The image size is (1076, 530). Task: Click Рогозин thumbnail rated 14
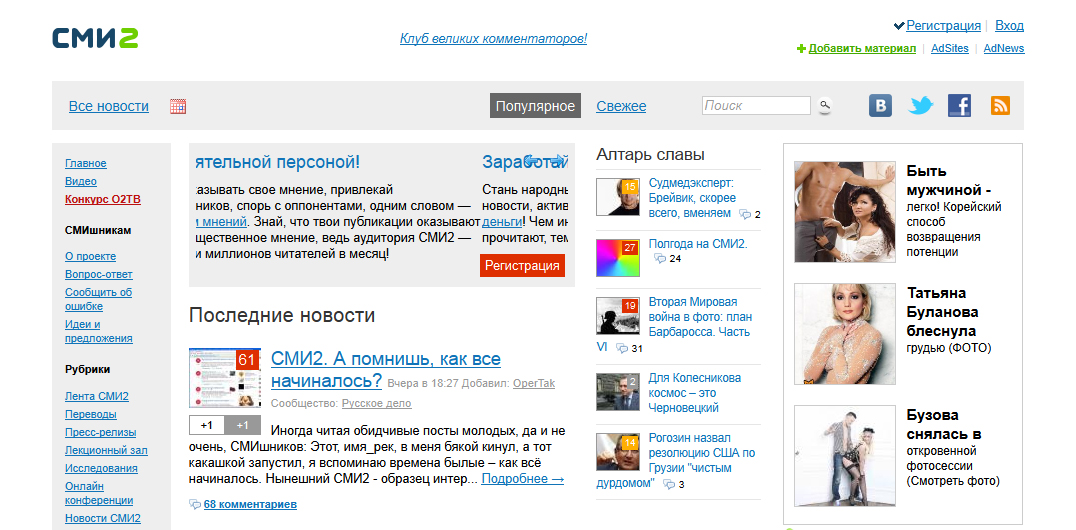(618, 451)
